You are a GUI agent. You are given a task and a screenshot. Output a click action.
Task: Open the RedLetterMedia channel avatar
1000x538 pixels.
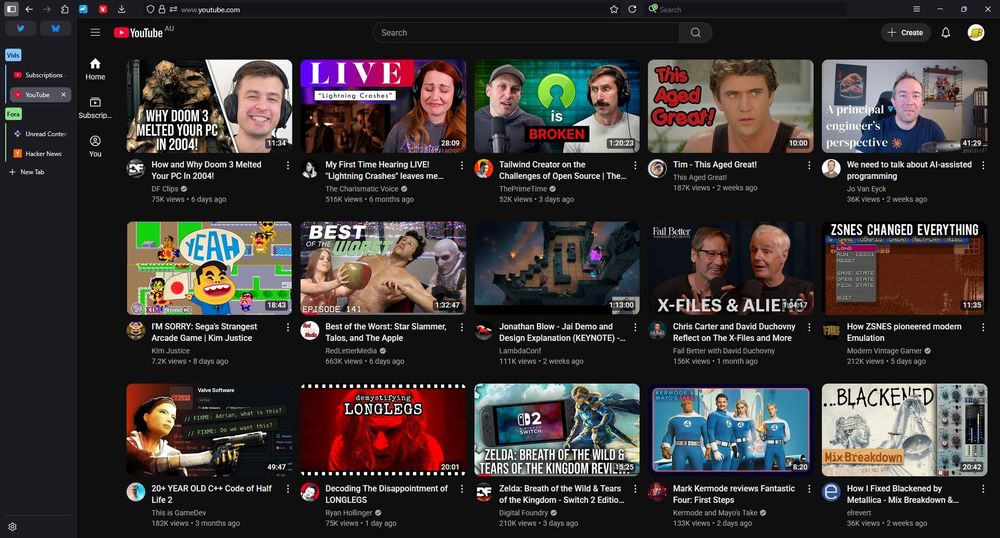[310, 331]
